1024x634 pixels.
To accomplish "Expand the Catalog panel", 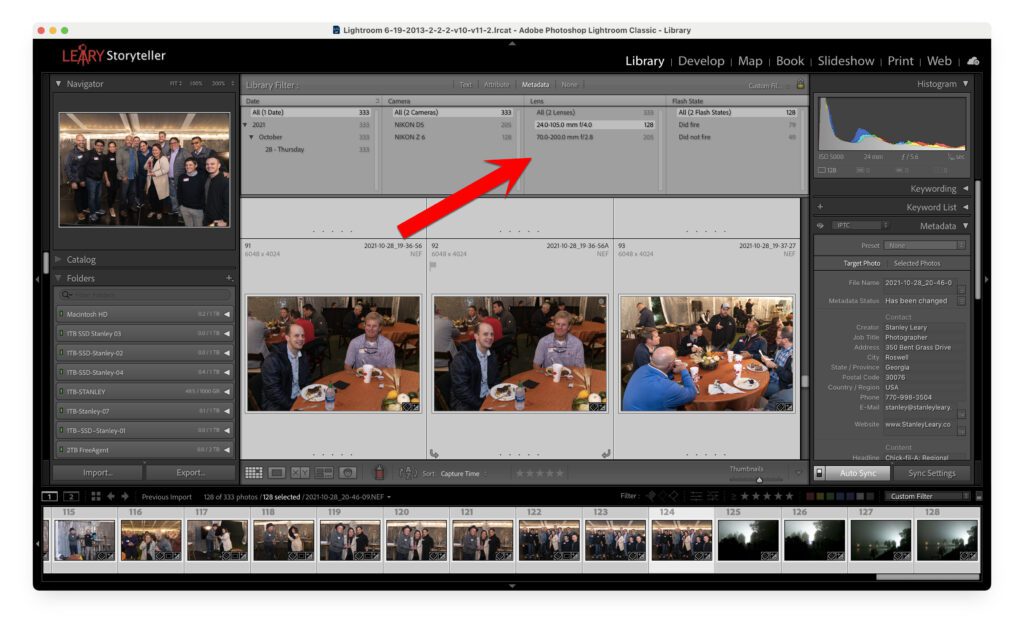I will (58, 259).
